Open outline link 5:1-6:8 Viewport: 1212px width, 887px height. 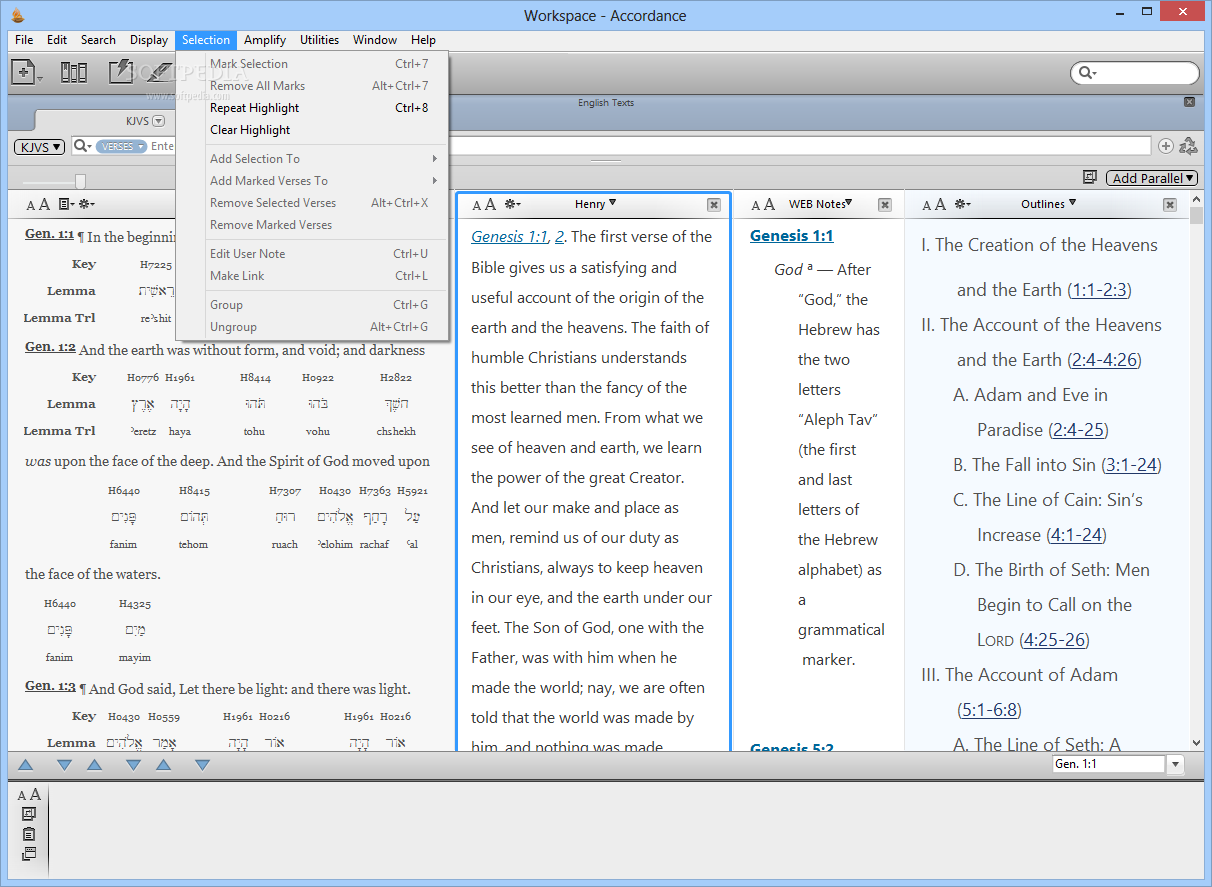pyautogui.click(x=990, y=710)
